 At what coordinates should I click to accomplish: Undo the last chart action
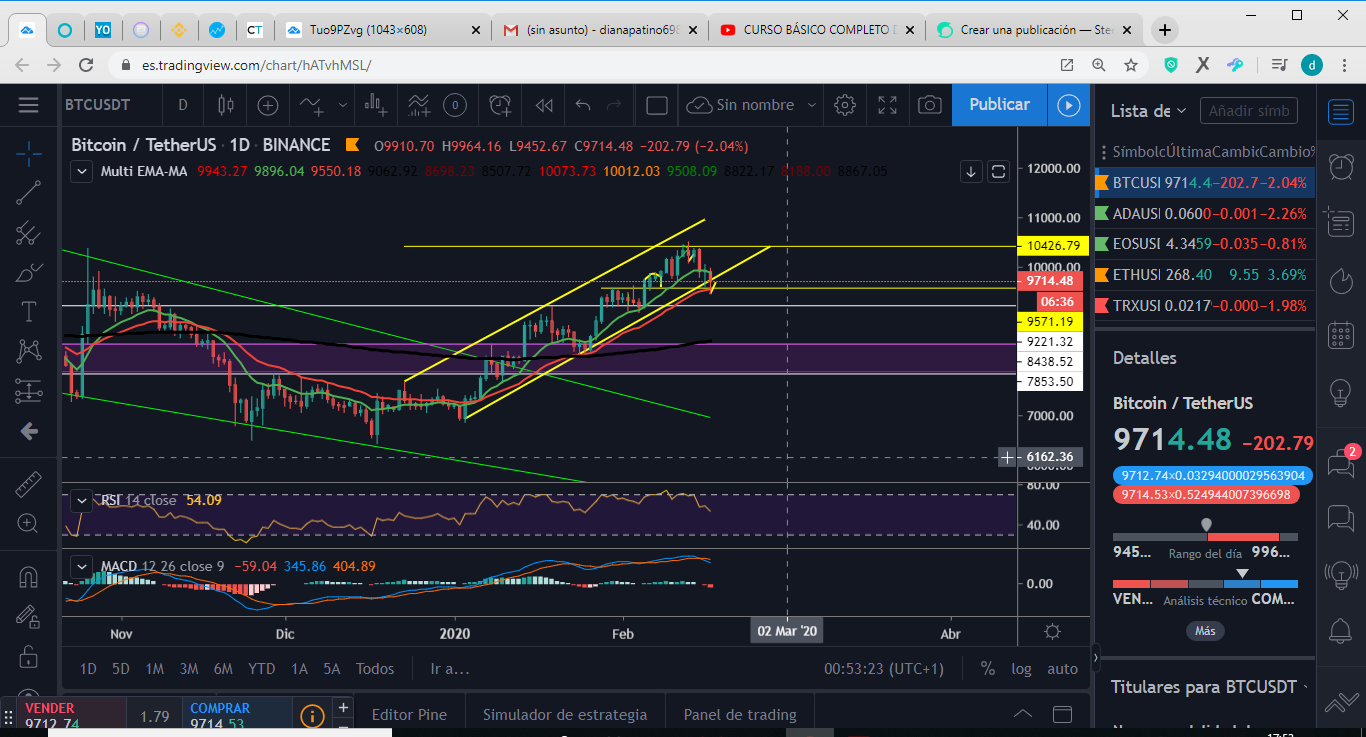[584, 105]
